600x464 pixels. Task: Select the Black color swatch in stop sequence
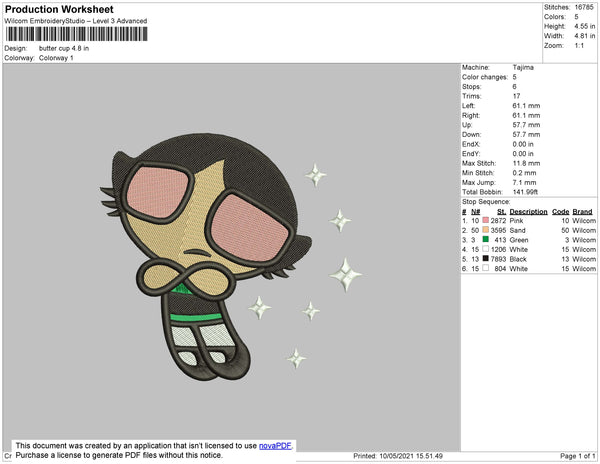point(486,259)
